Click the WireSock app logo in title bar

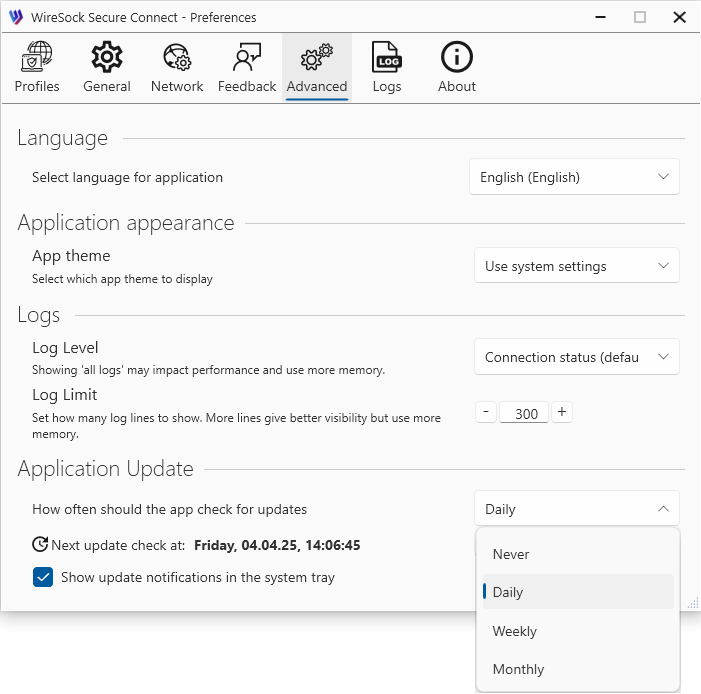click(16, 17)
